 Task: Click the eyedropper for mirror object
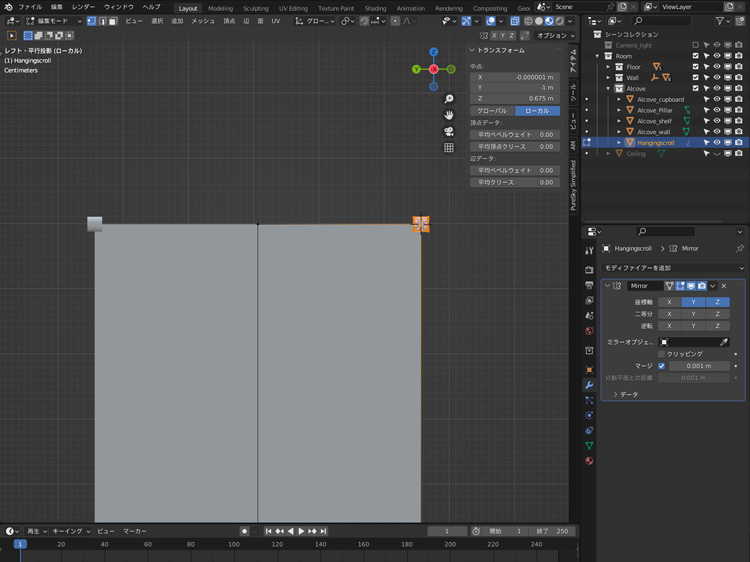pyautogui.click(x=724, y=342)
